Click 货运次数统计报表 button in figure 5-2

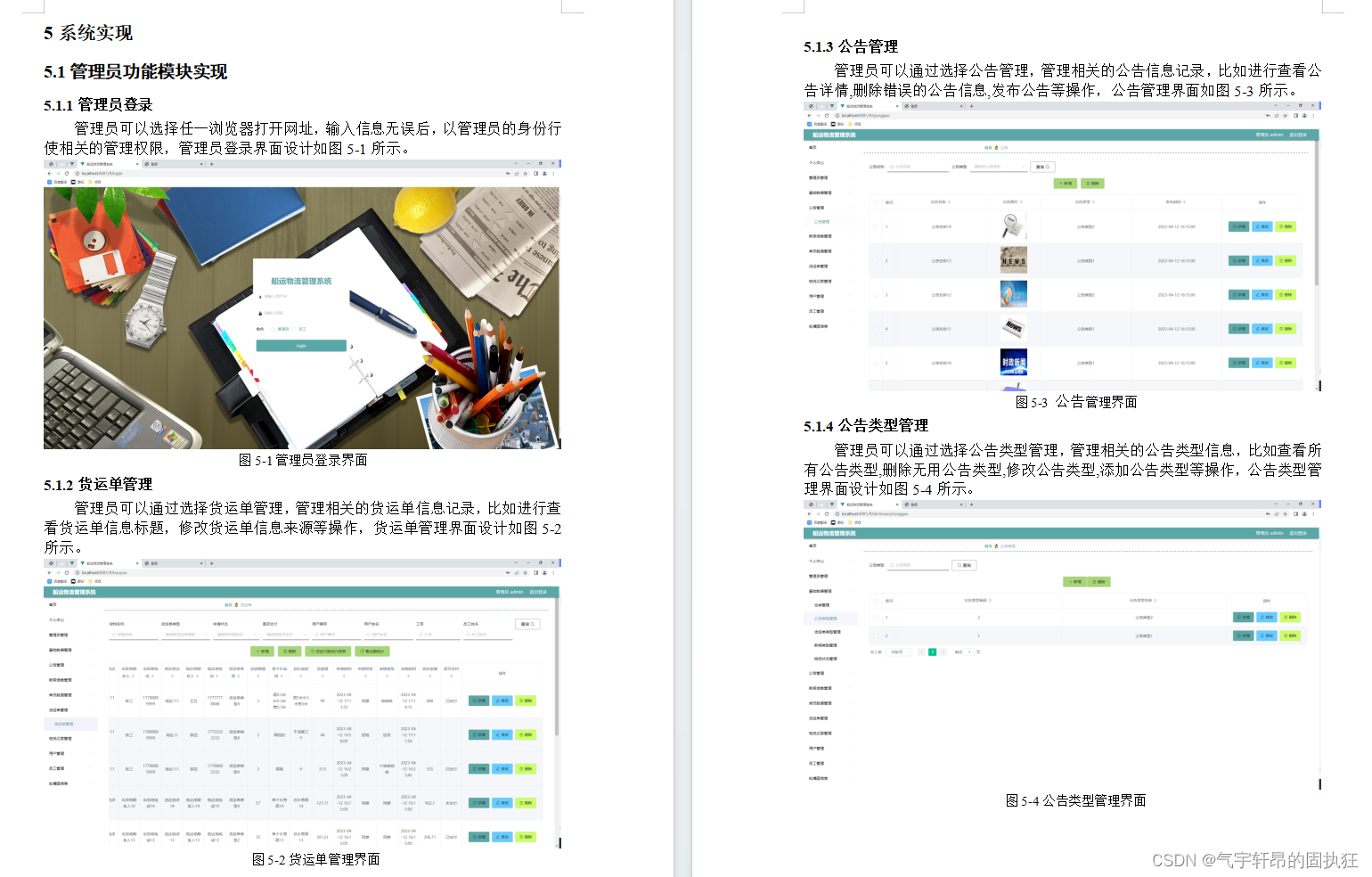[x=328, y=652]
